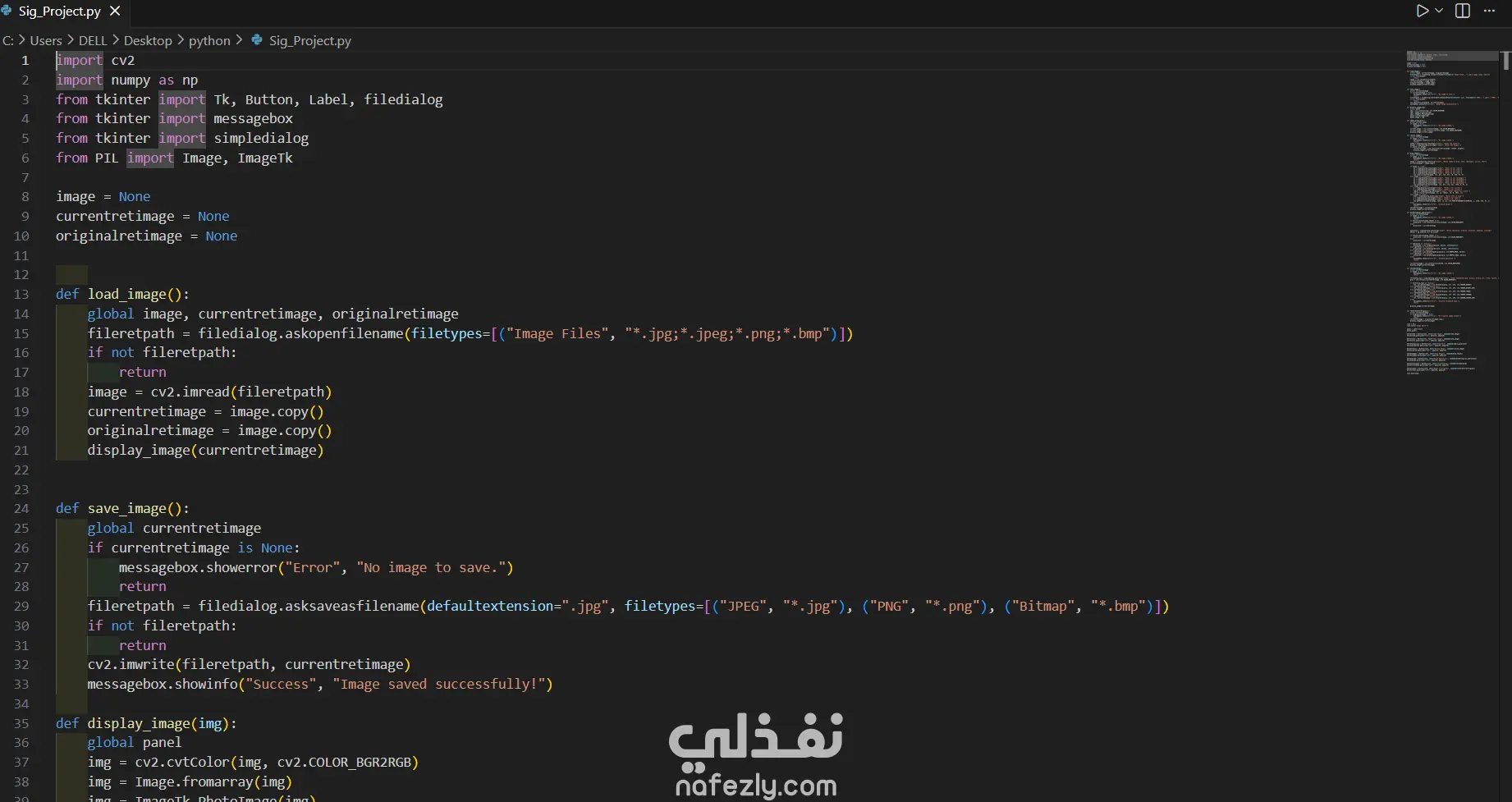Click the vertical scrollbar thumb

1506,60
